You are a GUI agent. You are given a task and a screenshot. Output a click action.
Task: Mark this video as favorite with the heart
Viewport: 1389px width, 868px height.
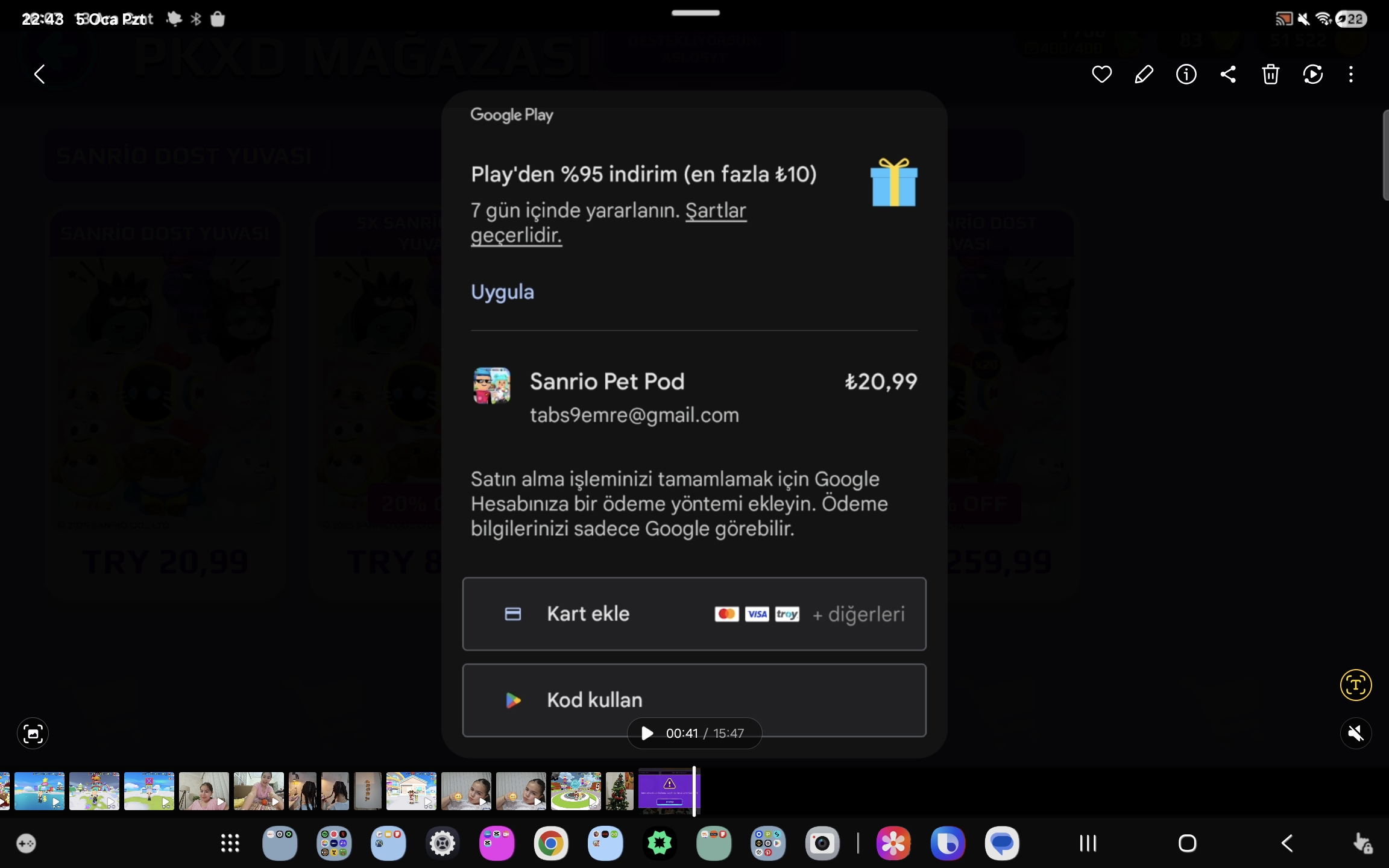(x=1101, y=75)
